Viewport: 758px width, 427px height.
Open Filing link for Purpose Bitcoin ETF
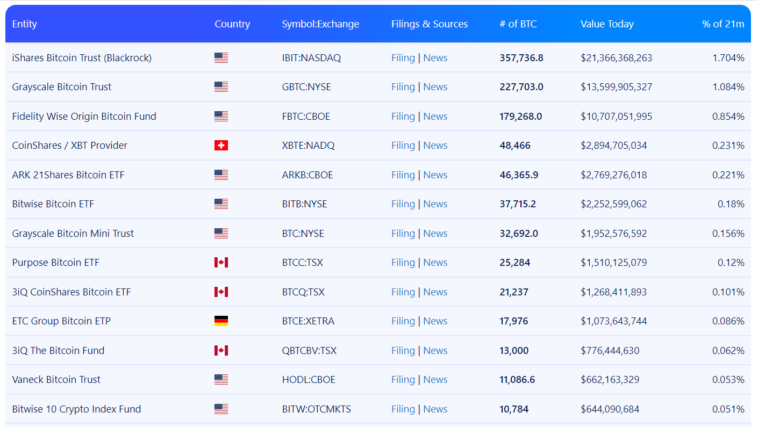pos(403,263)
